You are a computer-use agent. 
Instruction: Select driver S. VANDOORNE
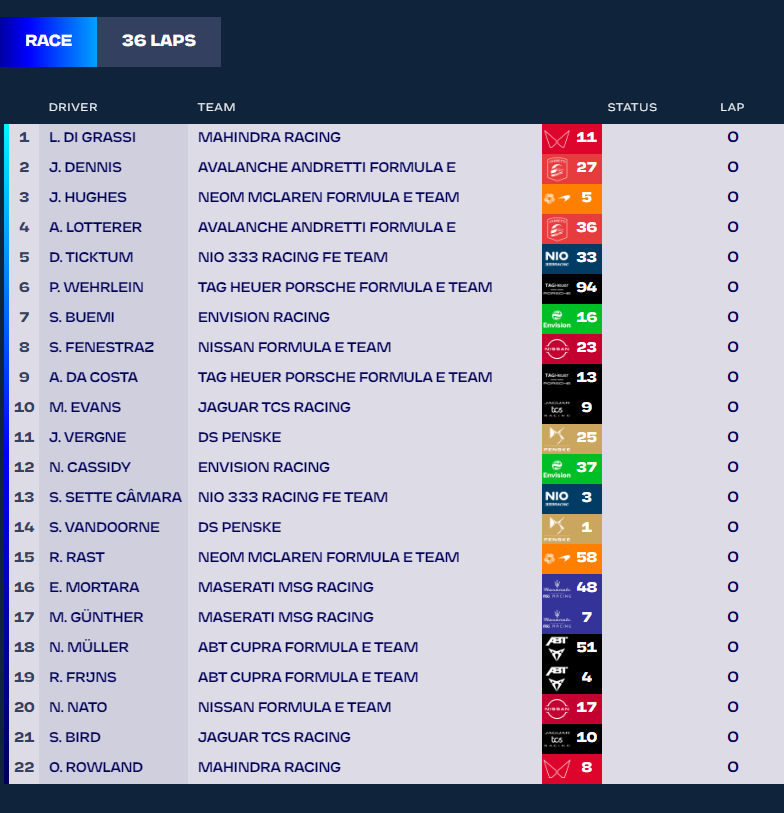pos(104,528)
